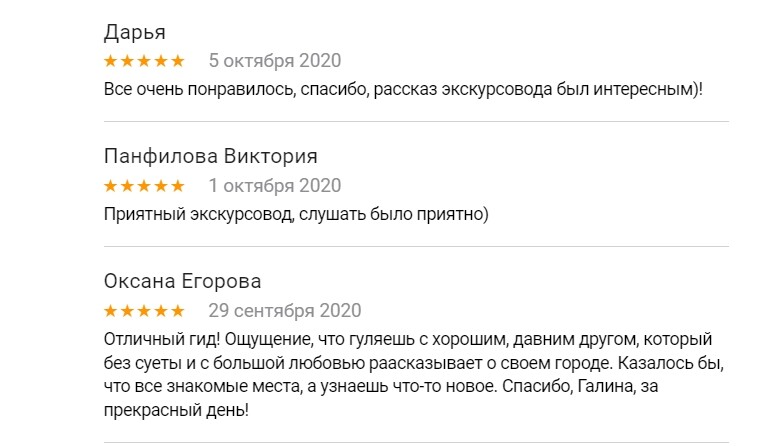Click the review text "Приятный экскурсовод"

pyautogui.click(x=295, y=214)
